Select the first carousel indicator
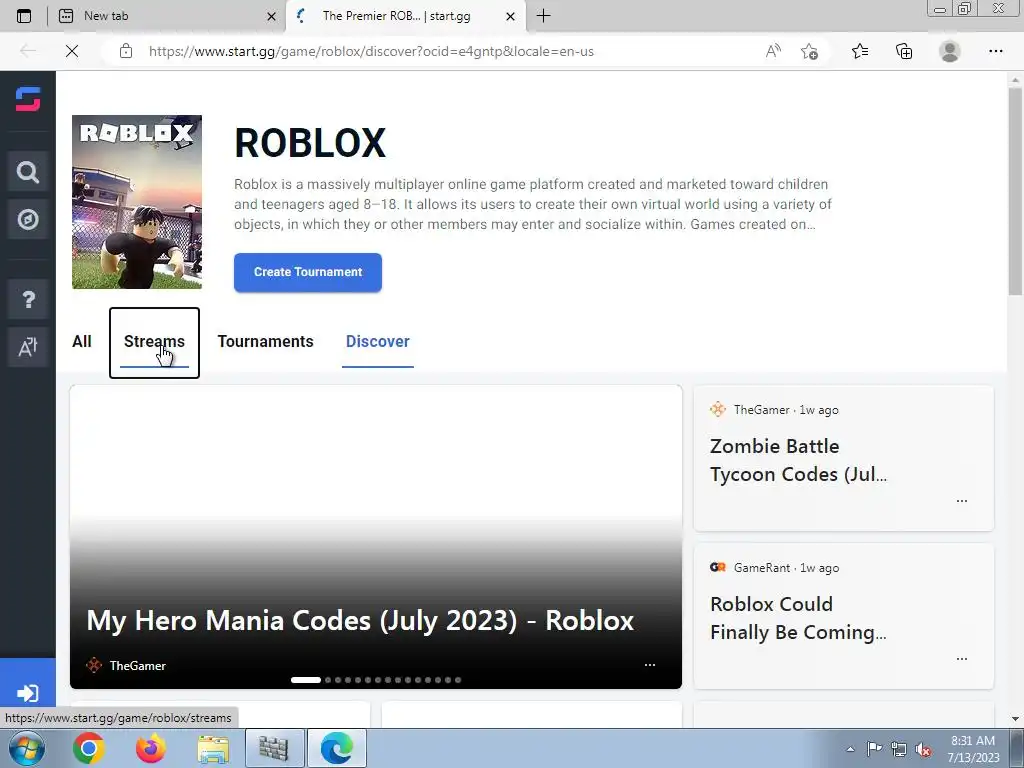 click(x=306, y=680)
